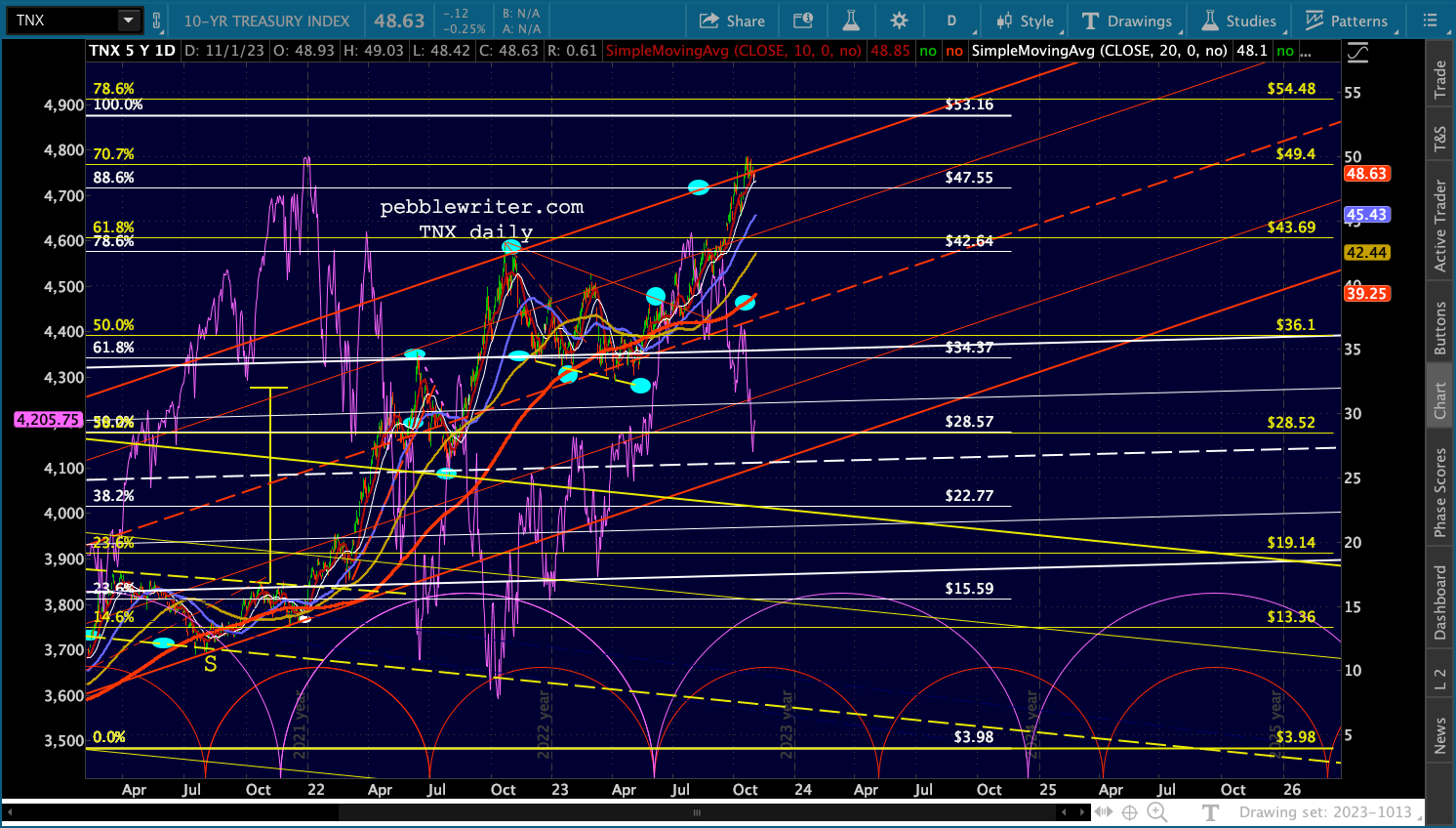Click the symbol link chain icon
1456x828 pixels.
coord(156,21)
